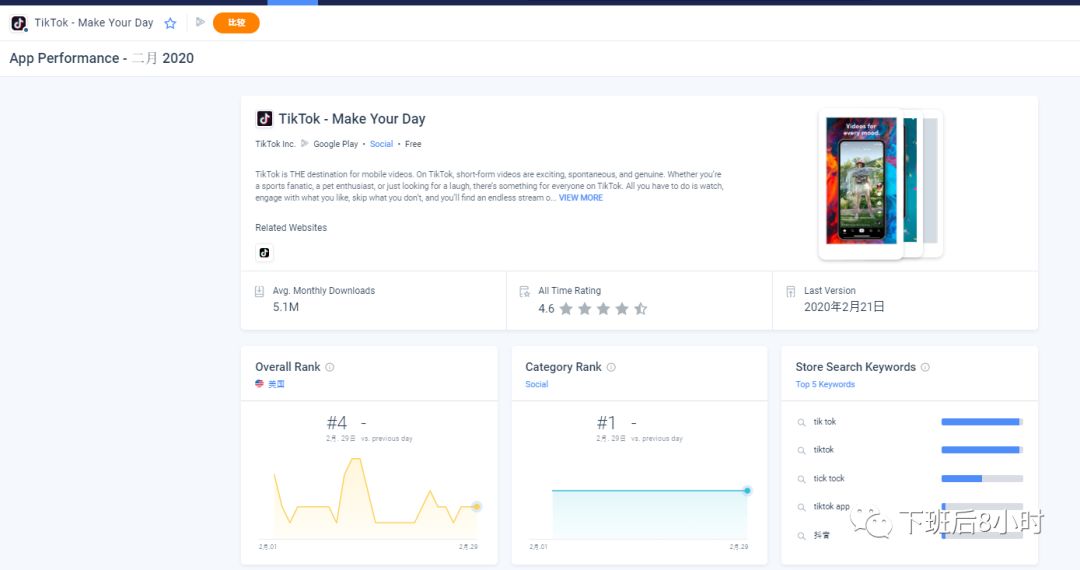Click the end point on Category Rank chart
The width and height of the screenshot is (1080, 570).
[x=747, y=490]
